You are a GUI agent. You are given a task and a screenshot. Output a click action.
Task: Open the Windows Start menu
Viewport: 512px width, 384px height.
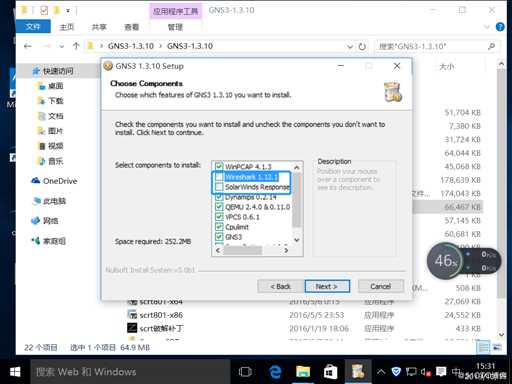[15, 372]
